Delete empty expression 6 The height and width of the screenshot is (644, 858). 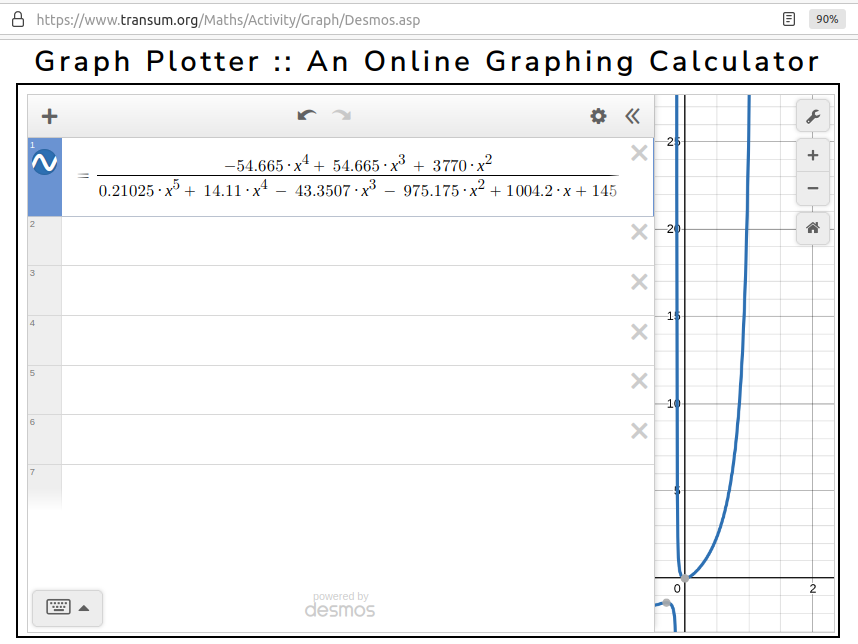tap(639, 431)
